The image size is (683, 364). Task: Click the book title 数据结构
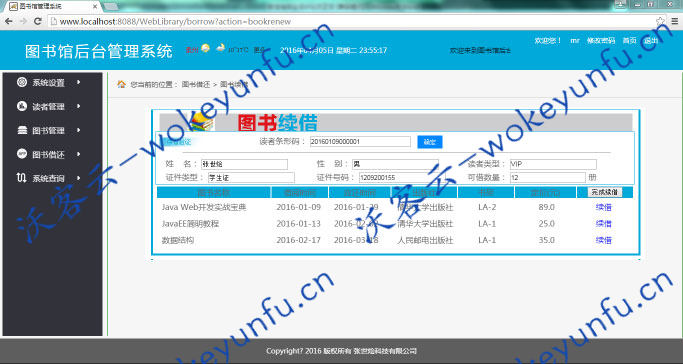click(x=178, y=240)
